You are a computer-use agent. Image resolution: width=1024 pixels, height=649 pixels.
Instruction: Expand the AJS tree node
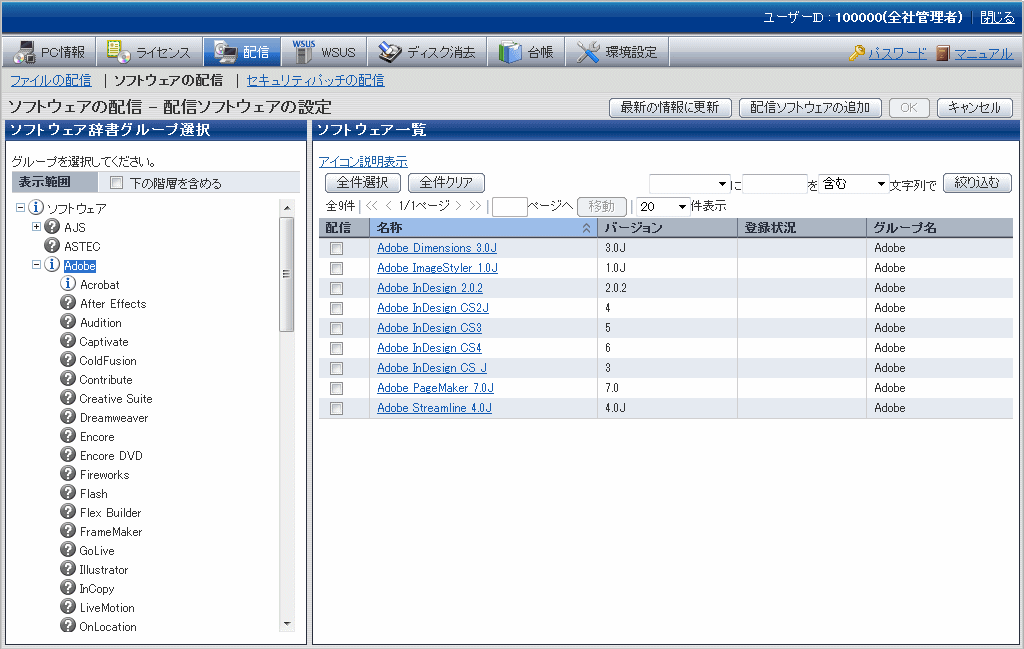[37, 227]
